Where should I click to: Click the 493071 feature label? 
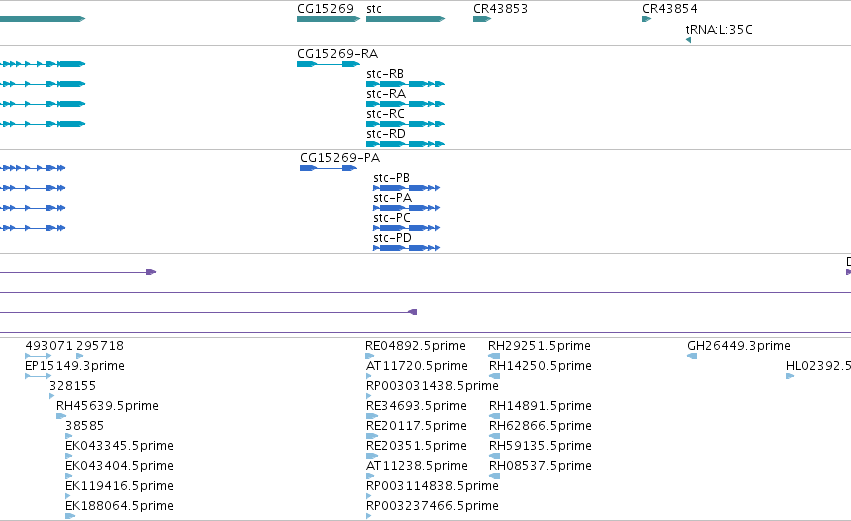[49, 346]
